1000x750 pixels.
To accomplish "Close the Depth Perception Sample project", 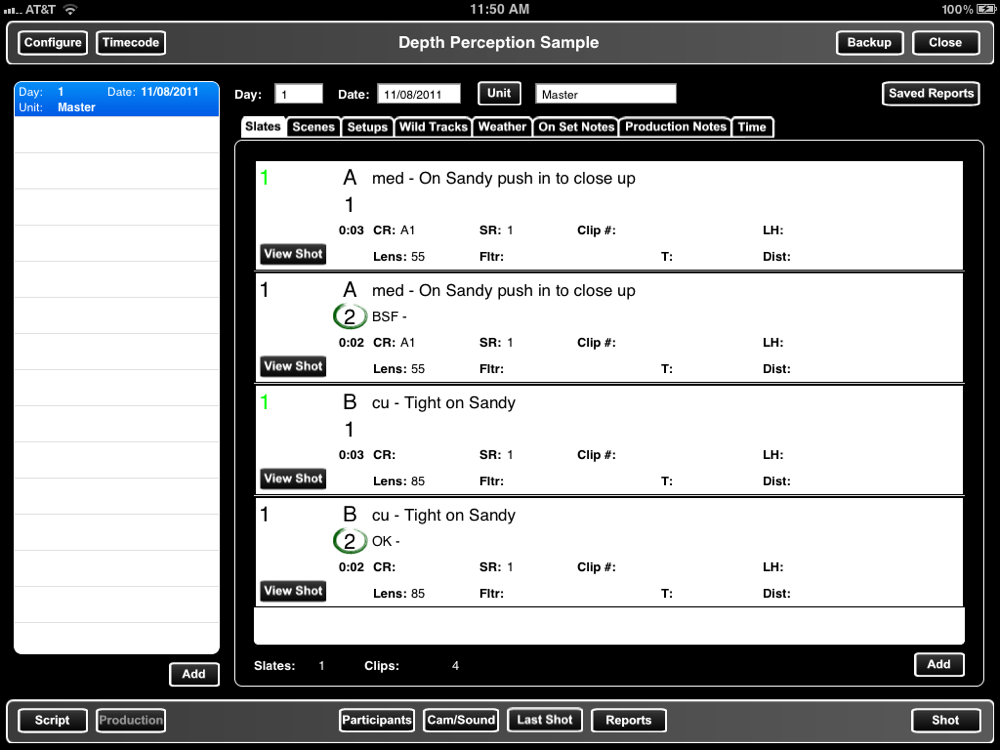I will click(x=946, y=43).
